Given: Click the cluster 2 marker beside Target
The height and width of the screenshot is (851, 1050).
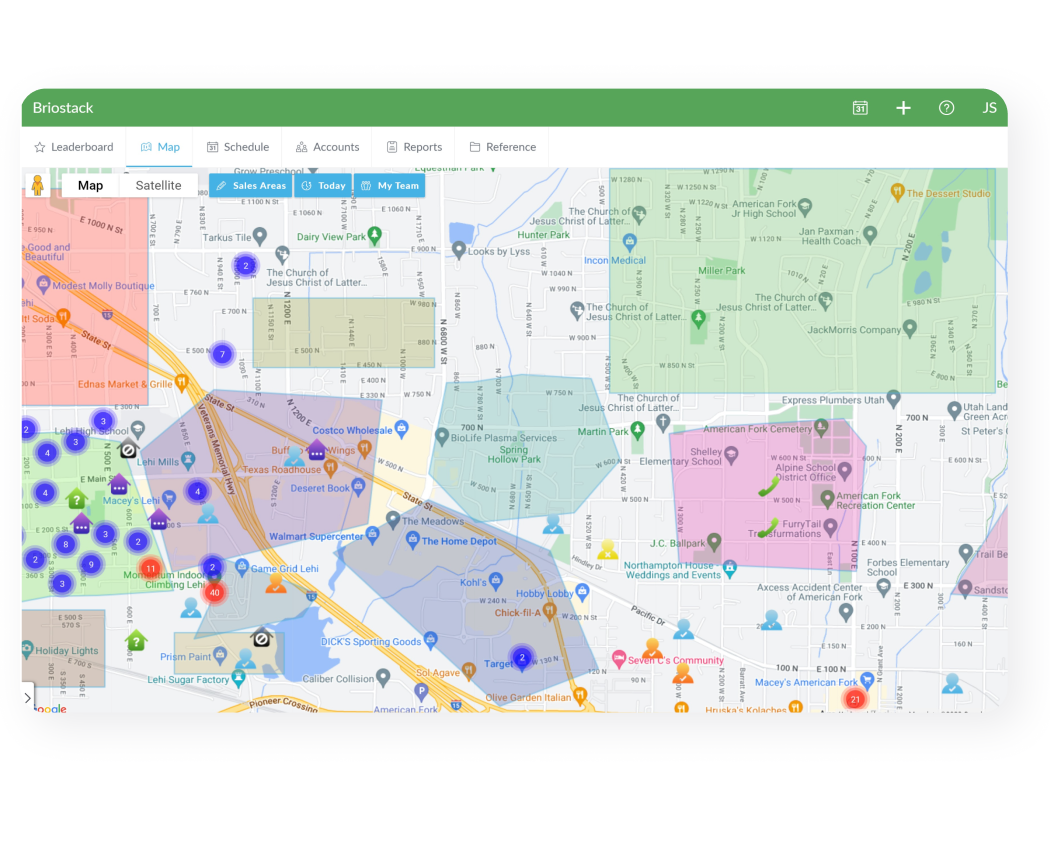Looking at the screenshot, I should point(522,657).
